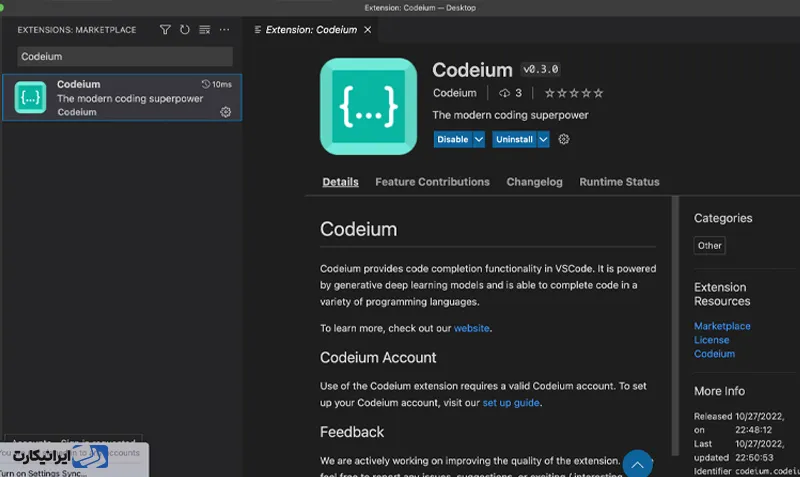The height and width of the screenshot is (477, 800).
Task: Click the Last updated date value
Action: [759, 450]
